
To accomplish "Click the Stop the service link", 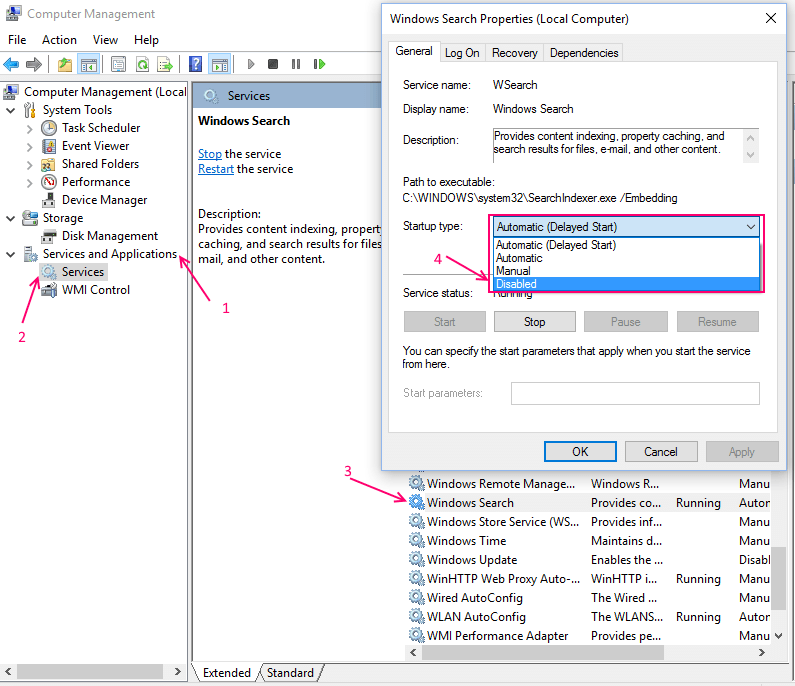I will (210, 154).
